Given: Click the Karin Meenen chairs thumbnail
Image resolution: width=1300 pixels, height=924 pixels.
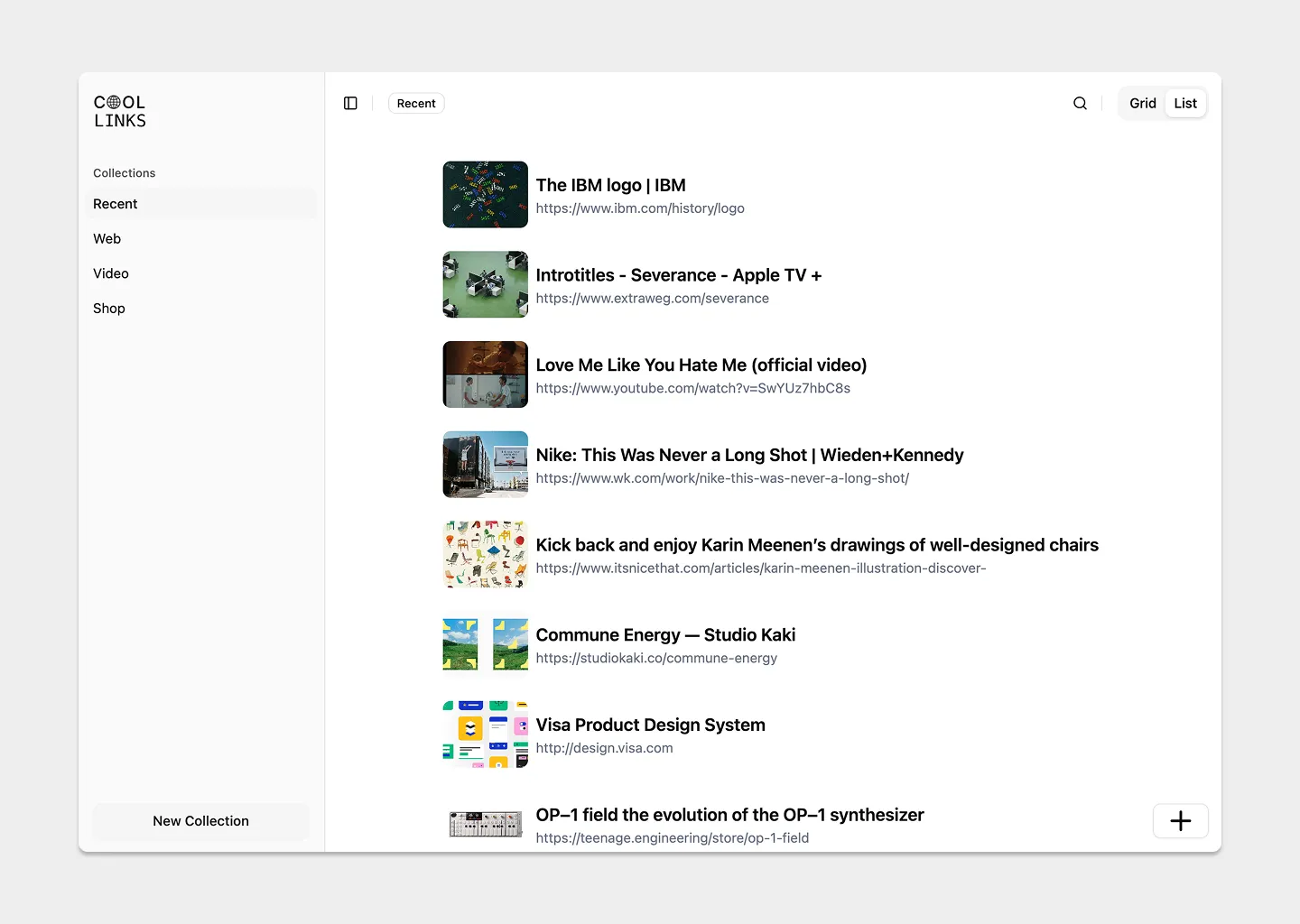Looking at the screenshot, I should click(x=486, y=554).
